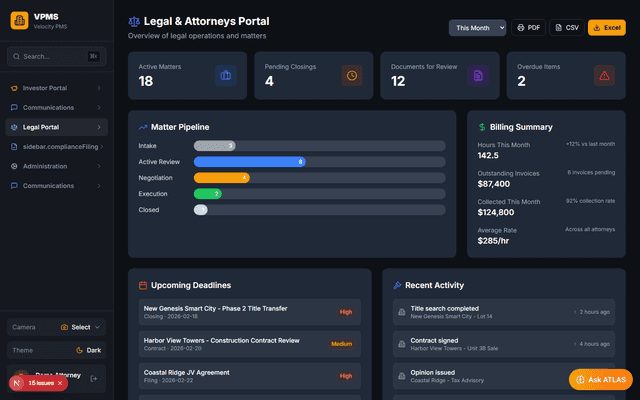
Task: Click the Collected This Month $124,800 value
Action: click(496, 213)
